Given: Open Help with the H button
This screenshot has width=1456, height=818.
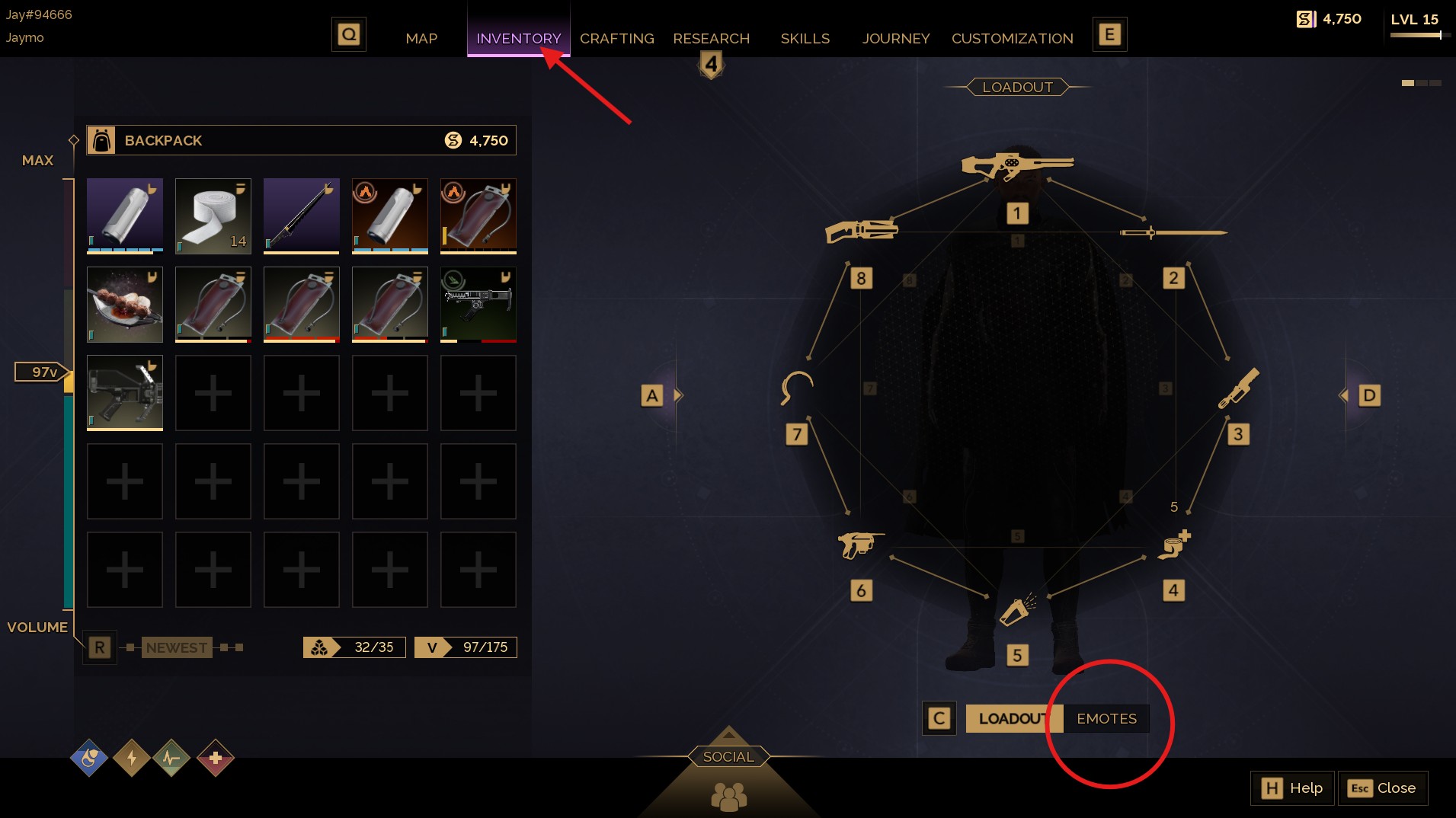Looking at the screenshot, I should (x=1292, y=788).
